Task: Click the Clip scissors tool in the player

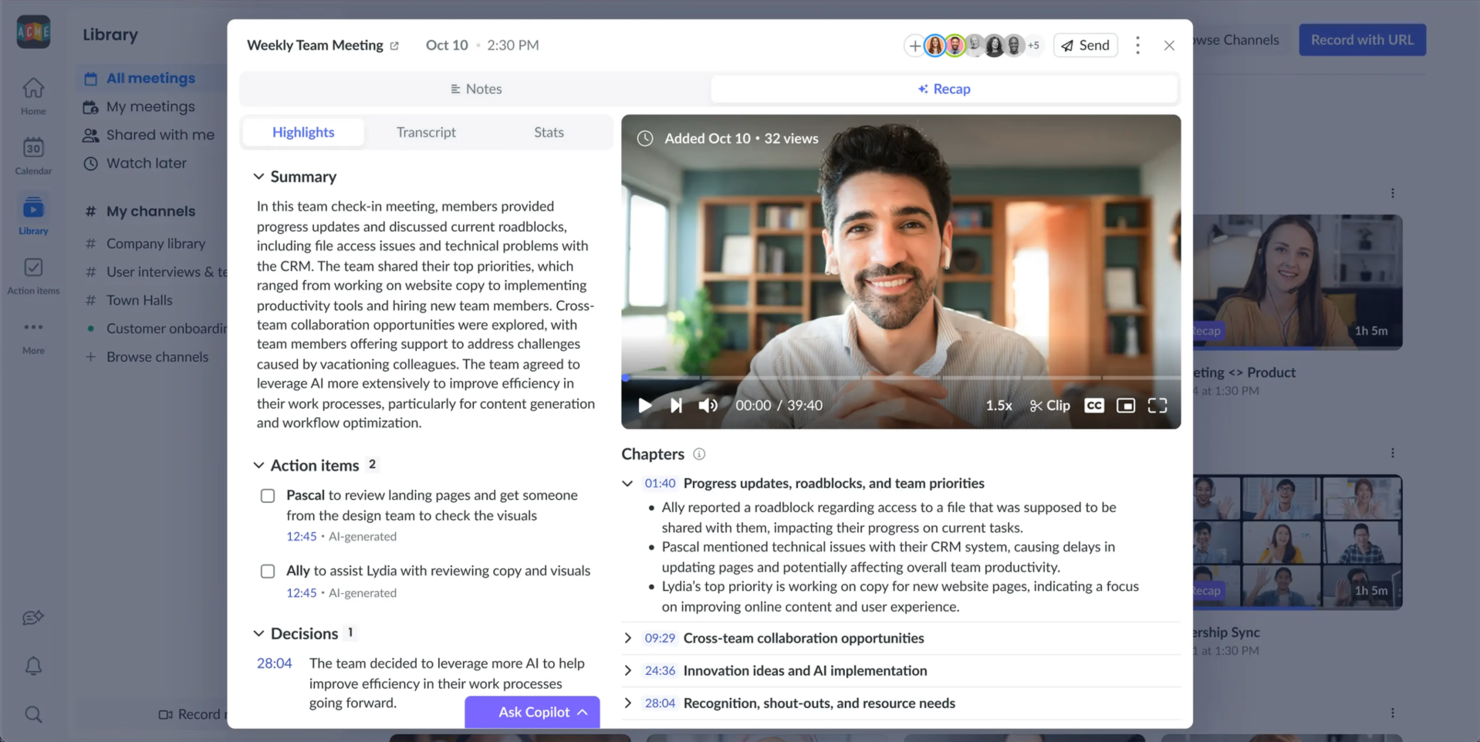Action: [1049, 405]
